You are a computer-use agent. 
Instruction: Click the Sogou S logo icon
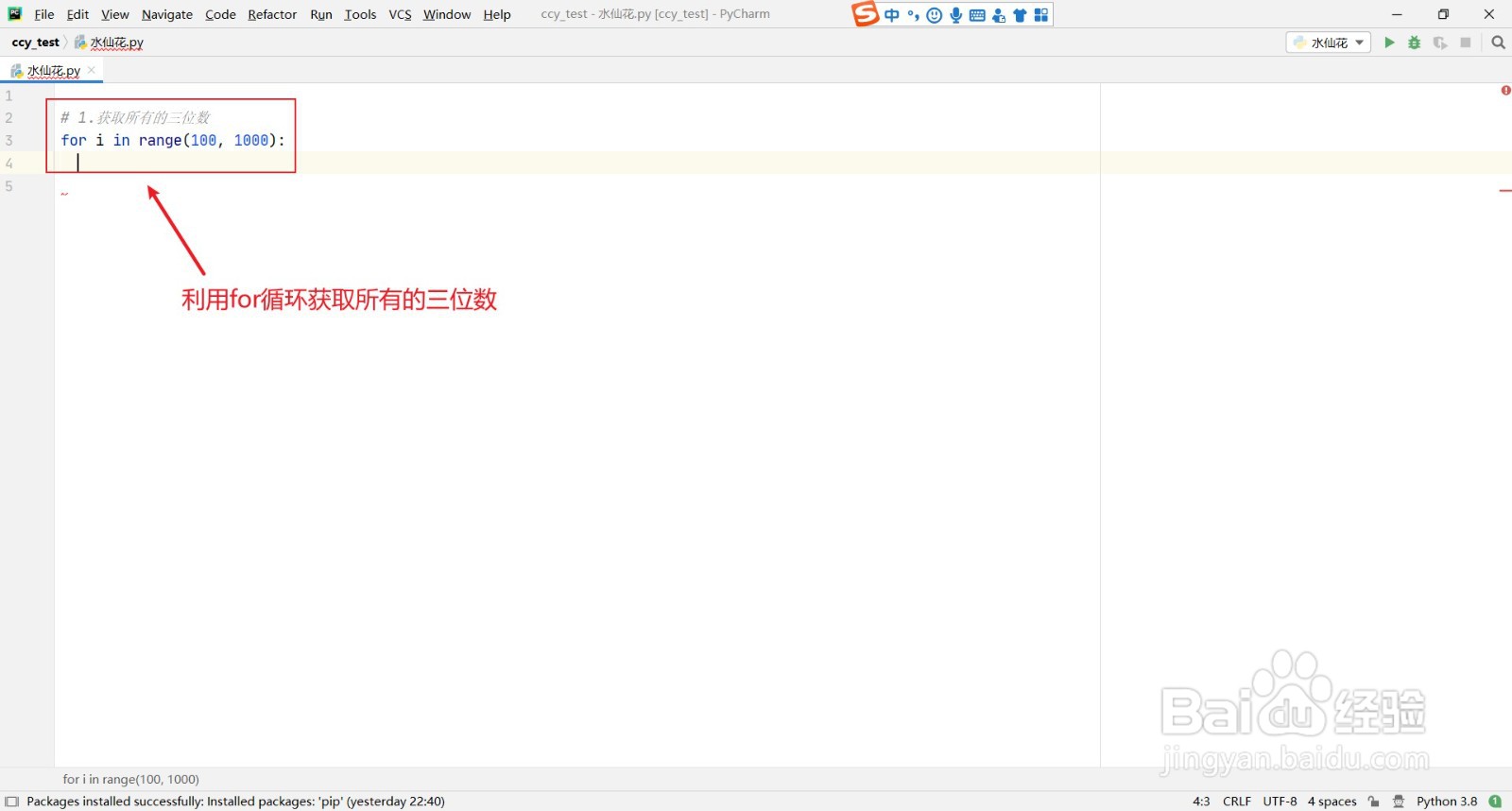865,14
